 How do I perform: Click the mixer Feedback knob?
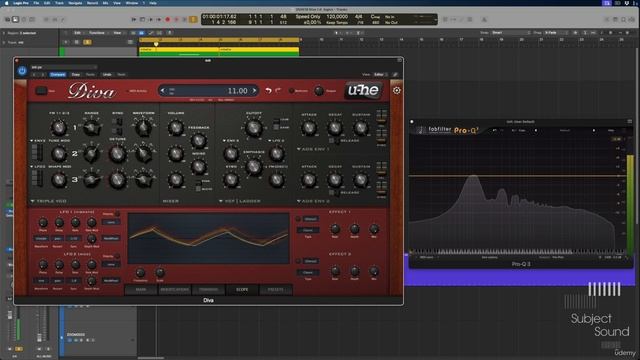point(199,140)
